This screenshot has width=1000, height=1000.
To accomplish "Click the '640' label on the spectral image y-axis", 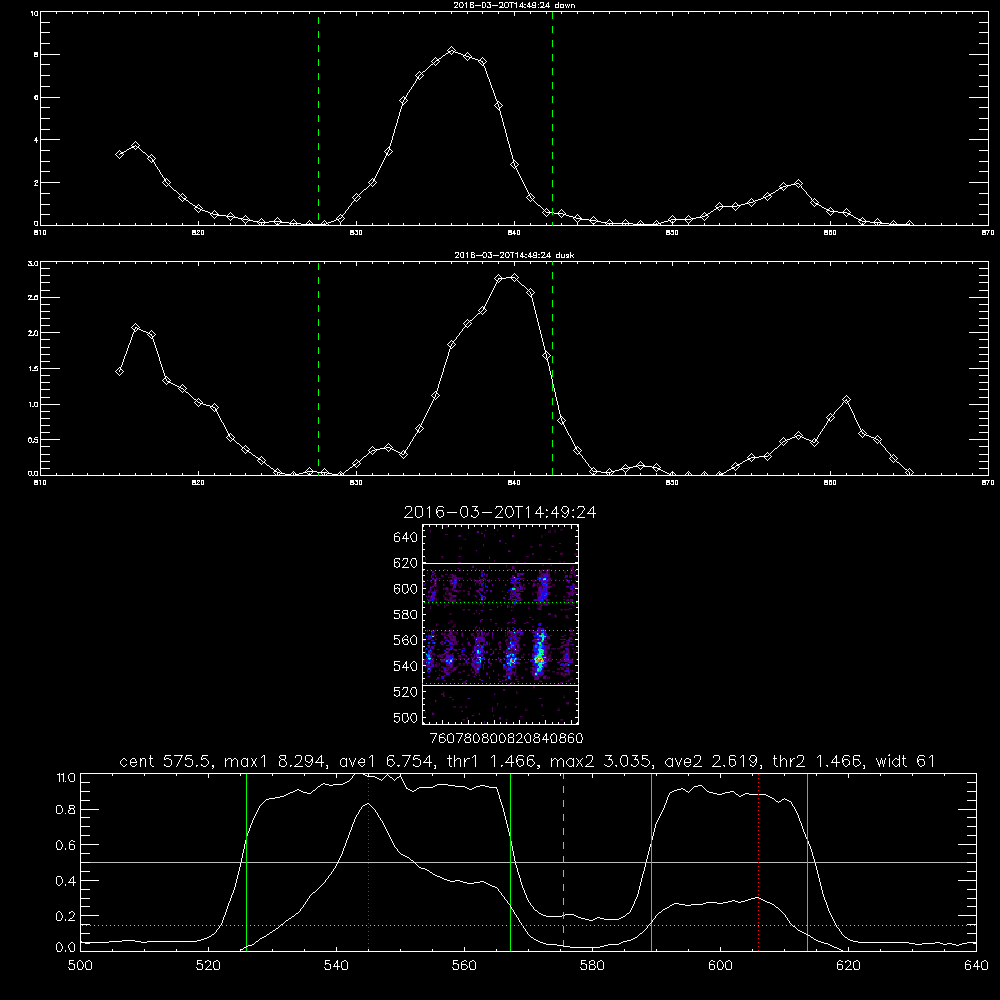I will pyautogui.click(x=406, y=538).
